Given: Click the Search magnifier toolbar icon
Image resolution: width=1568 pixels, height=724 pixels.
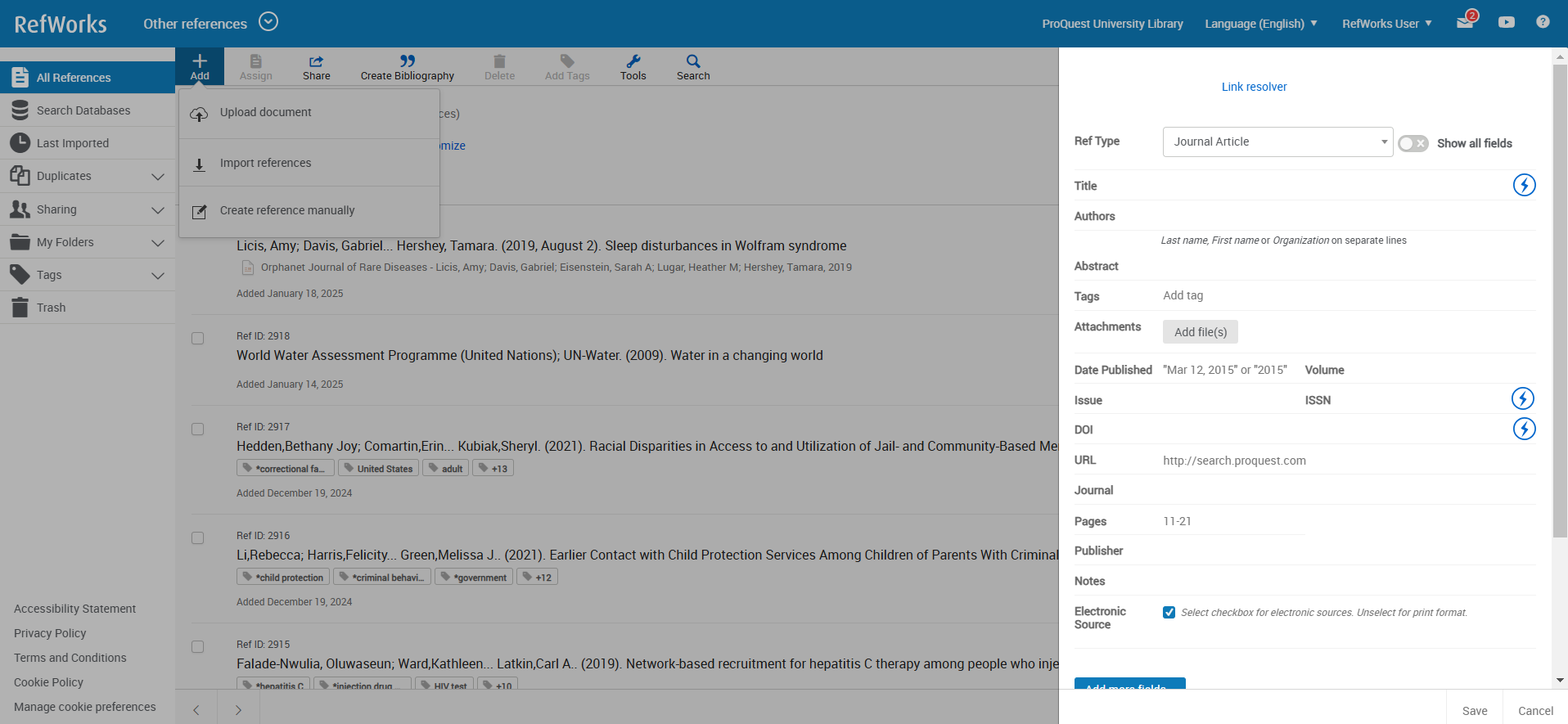Looking at the screenshot, I should 693,61.
